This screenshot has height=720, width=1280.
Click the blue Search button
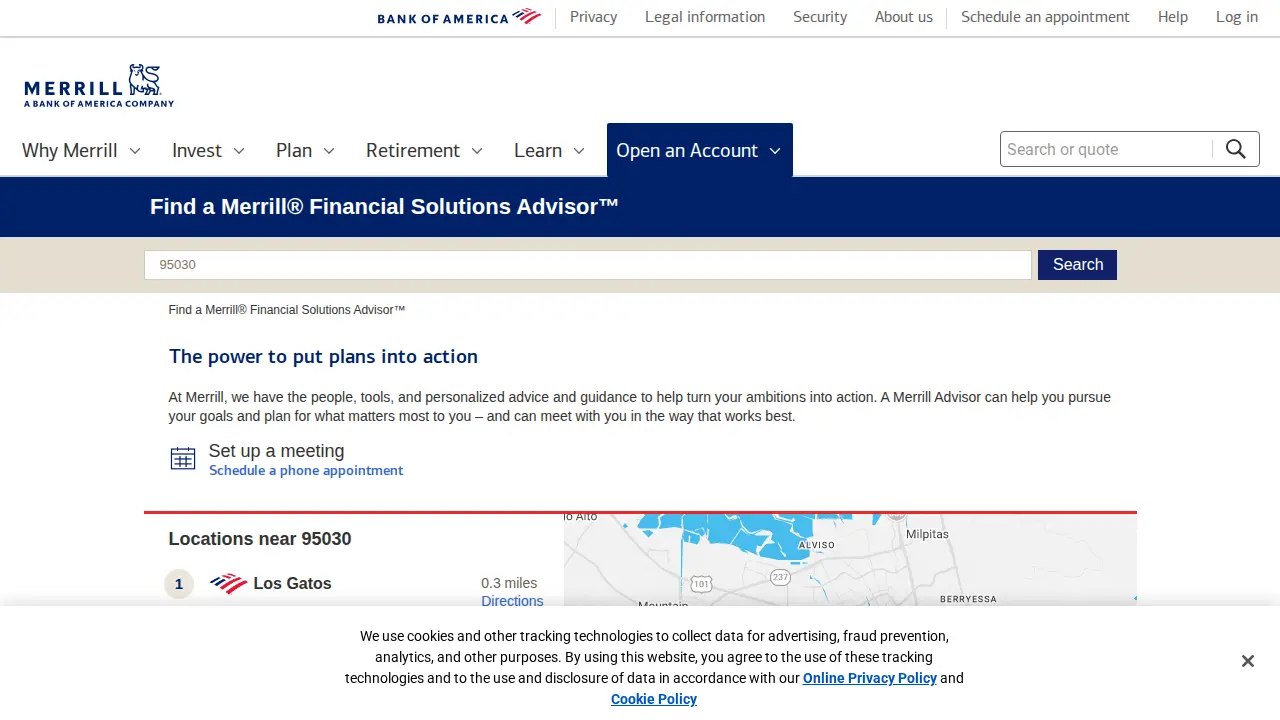[1077, 265]
